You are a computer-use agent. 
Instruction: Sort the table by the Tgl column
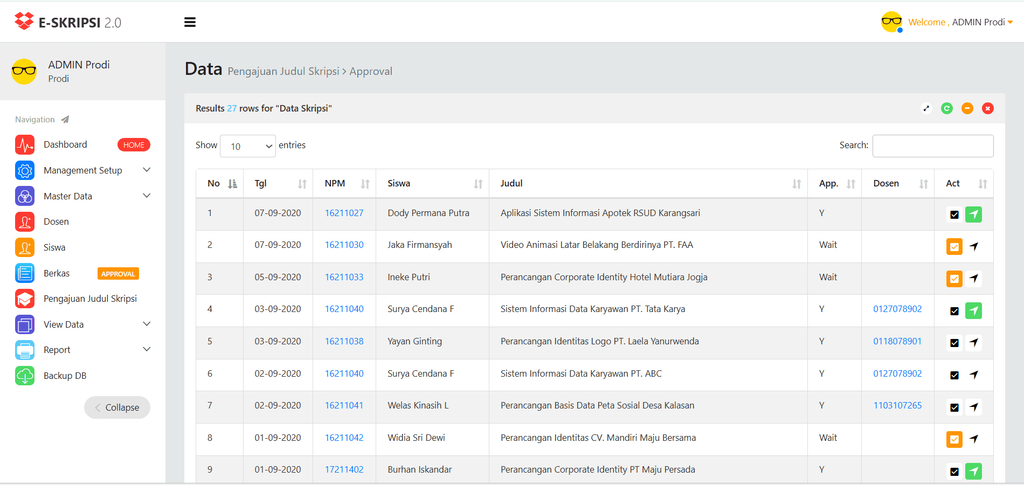[x=279, y=184]
